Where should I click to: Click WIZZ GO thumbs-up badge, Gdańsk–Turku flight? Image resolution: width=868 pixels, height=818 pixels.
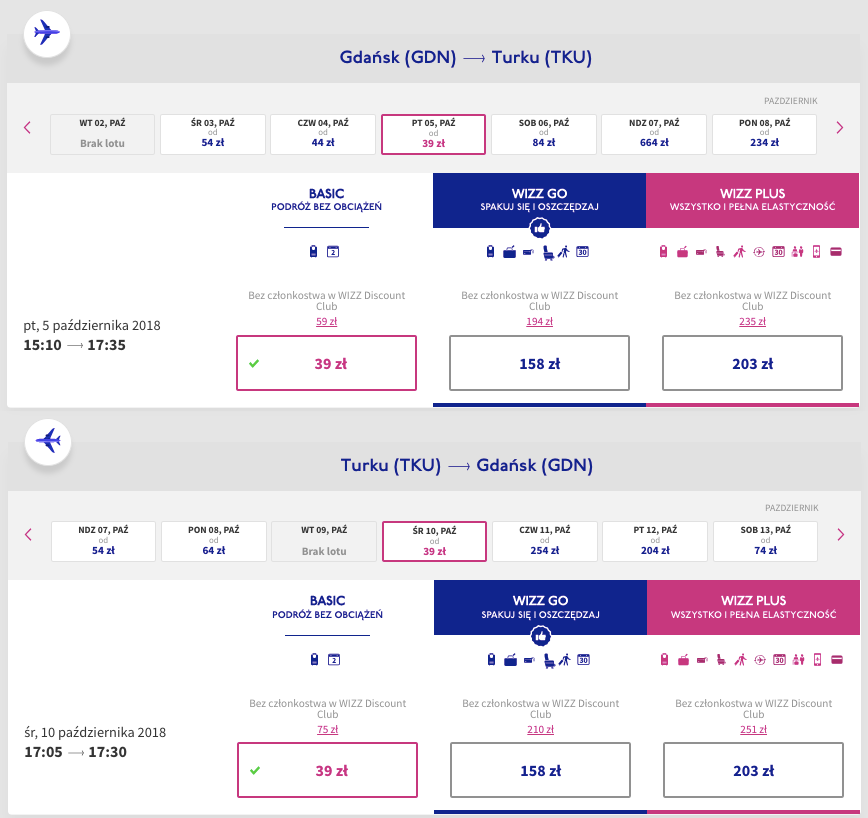point(540,227)
